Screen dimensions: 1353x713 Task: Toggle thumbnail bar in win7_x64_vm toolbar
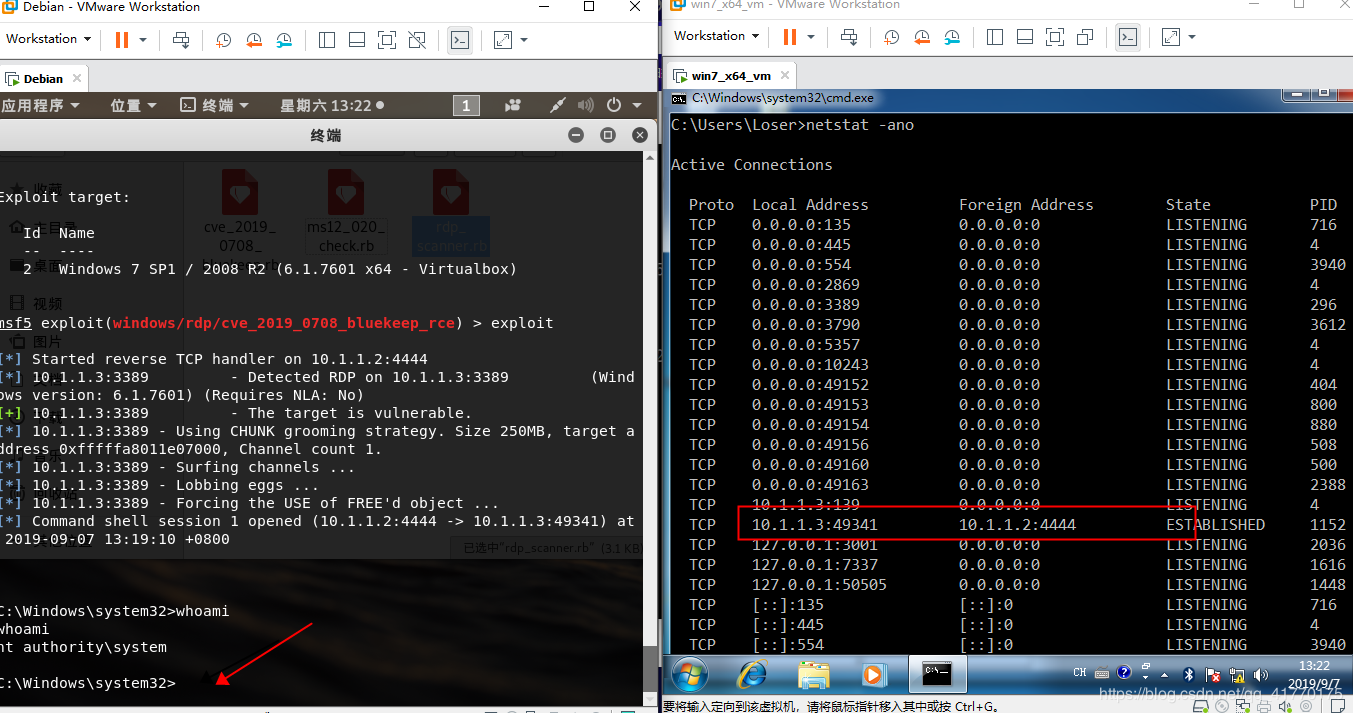1025,37
